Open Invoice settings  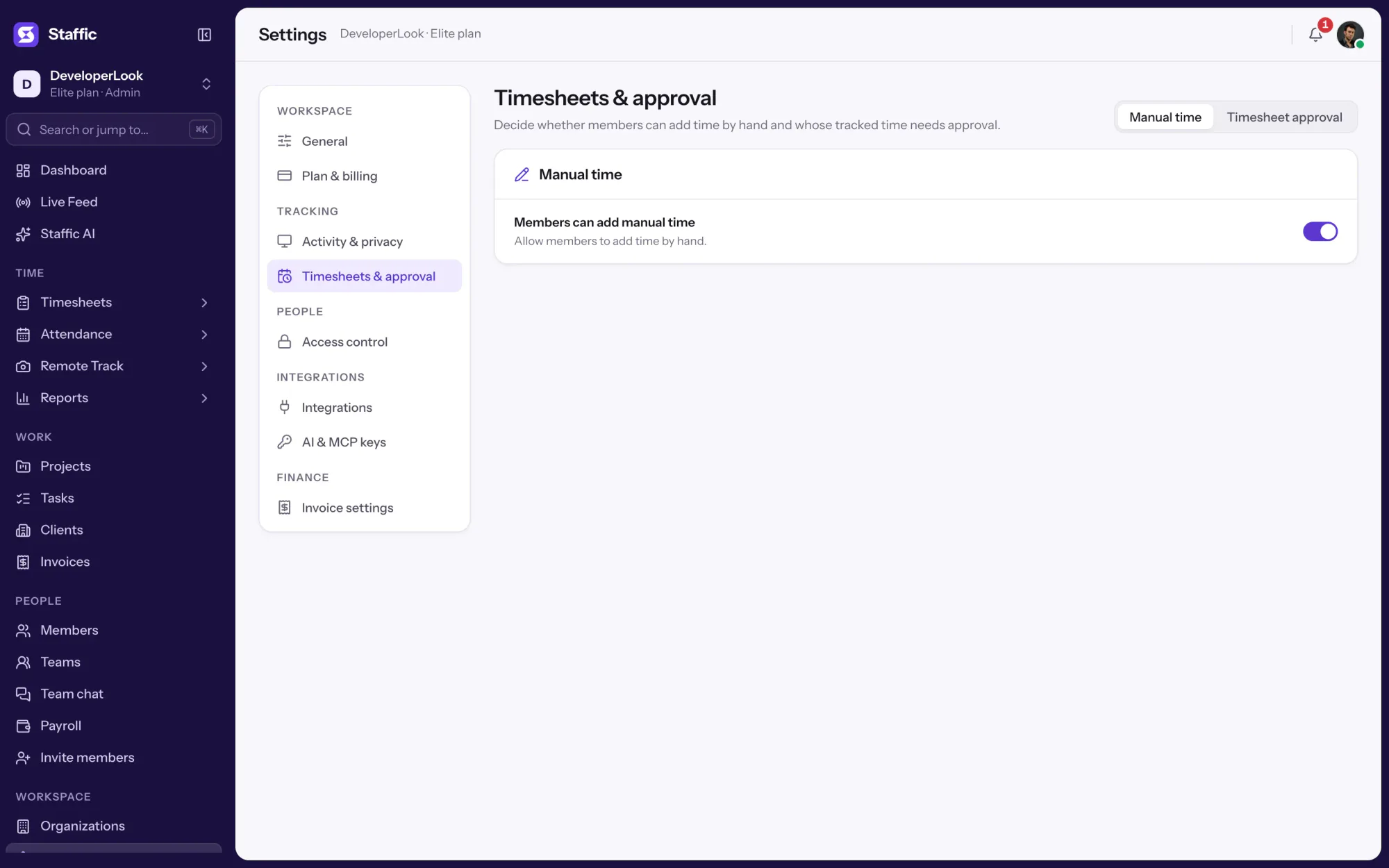point(364,508)
